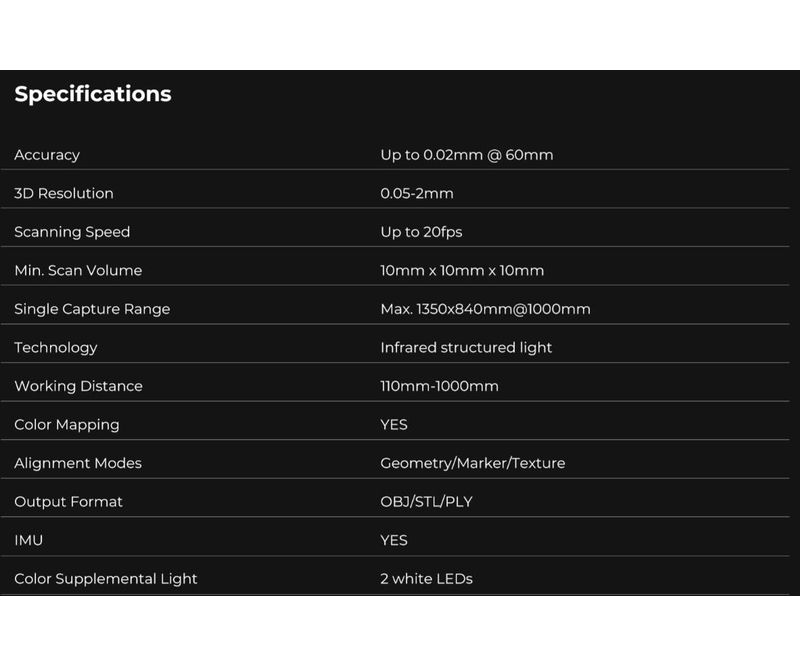Click the Geometry/Marker/Texture alignment value
This screenshot has height=667, width=800.
tap(472, 463)
